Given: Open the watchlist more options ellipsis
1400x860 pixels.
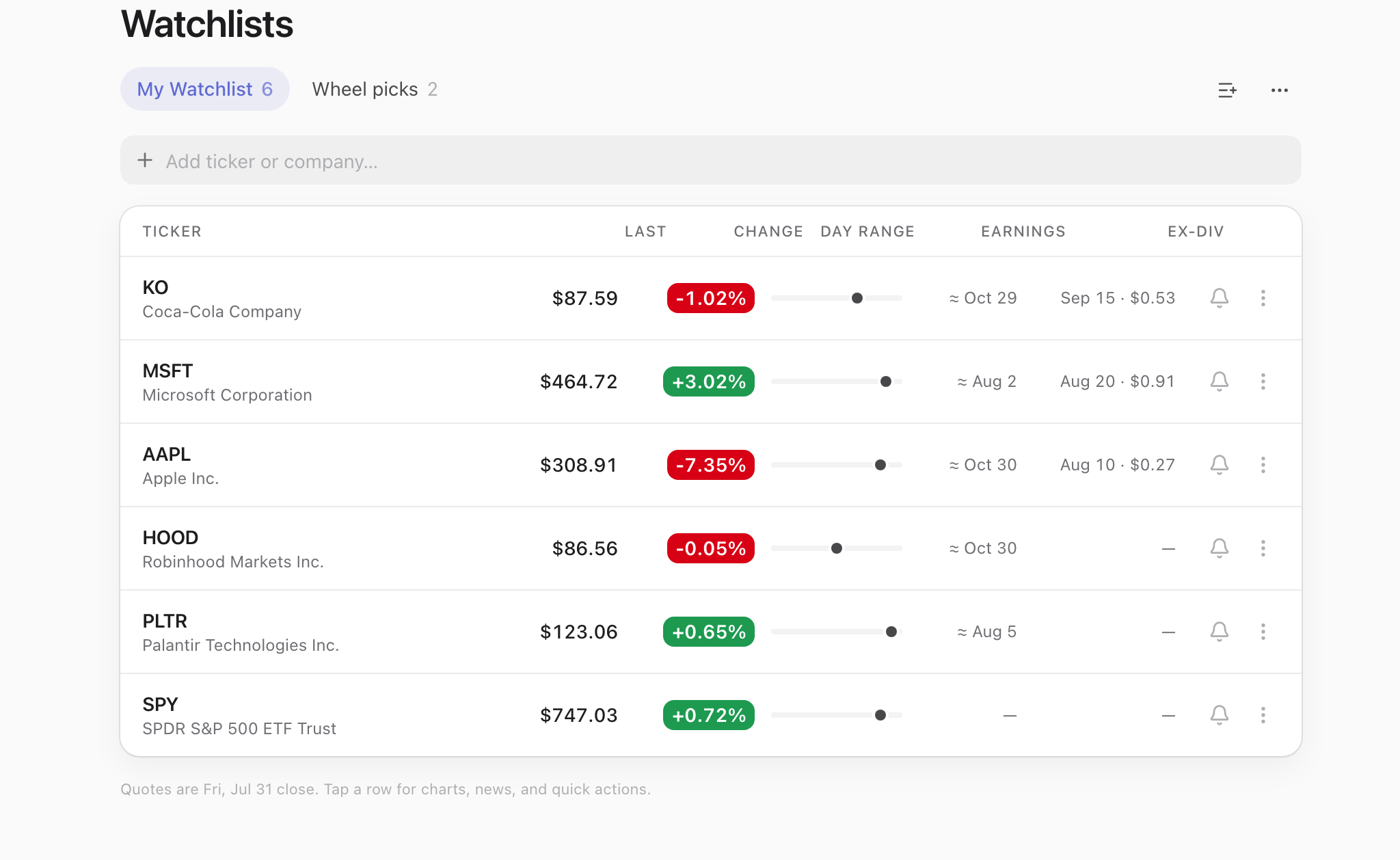Looking at the screenshot, I should point(1280,90).
